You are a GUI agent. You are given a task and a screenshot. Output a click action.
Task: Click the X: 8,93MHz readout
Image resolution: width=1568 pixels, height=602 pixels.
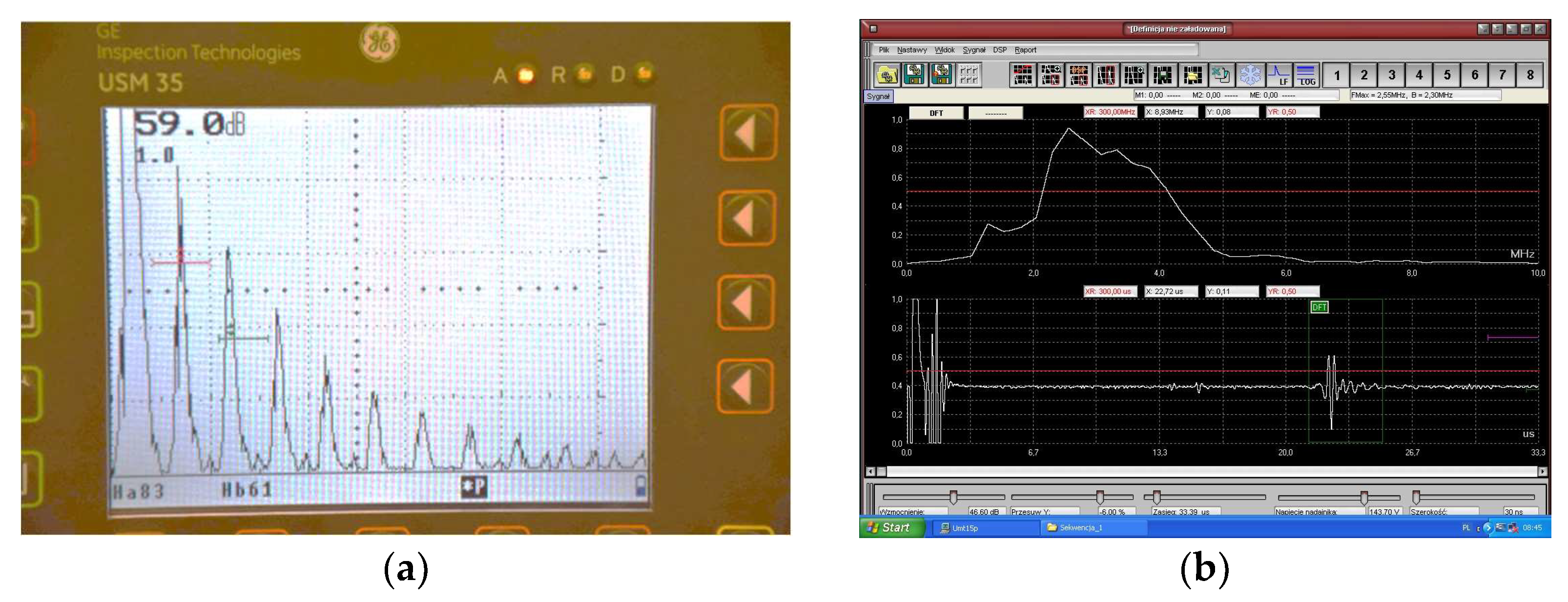coord(1171,112)
